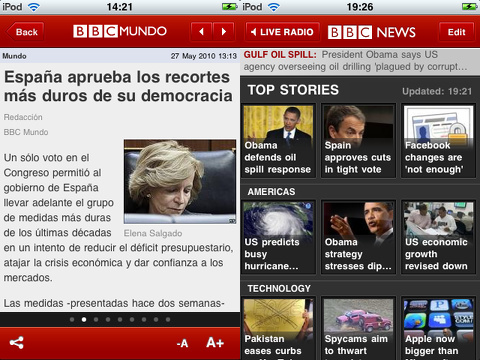Tap the Elena Salgado photo
Image resolution: width=480 pixels, height=360 pixels.
tap(180, 182)
